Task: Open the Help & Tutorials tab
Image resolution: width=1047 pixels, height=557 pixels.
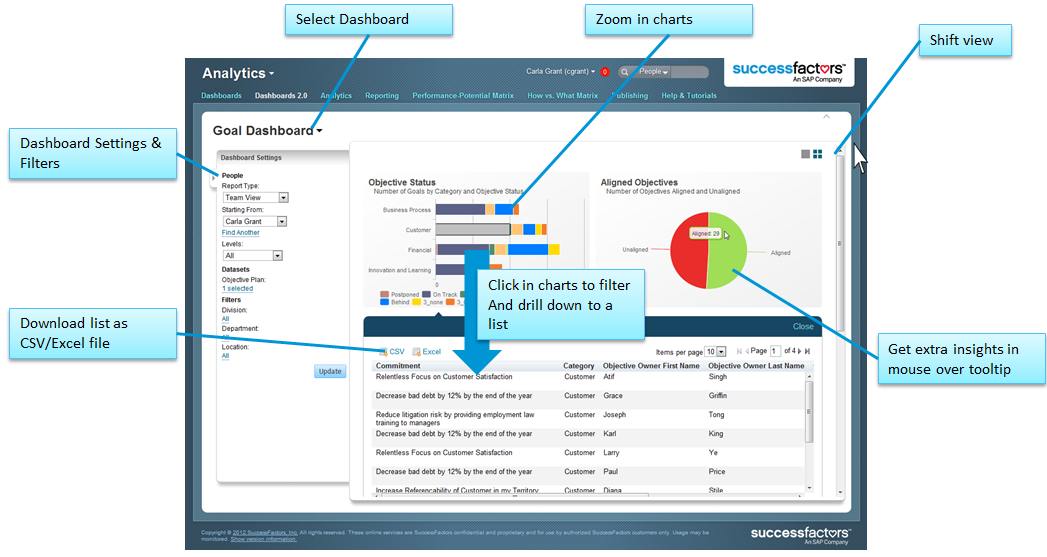Action: (689, 96)
